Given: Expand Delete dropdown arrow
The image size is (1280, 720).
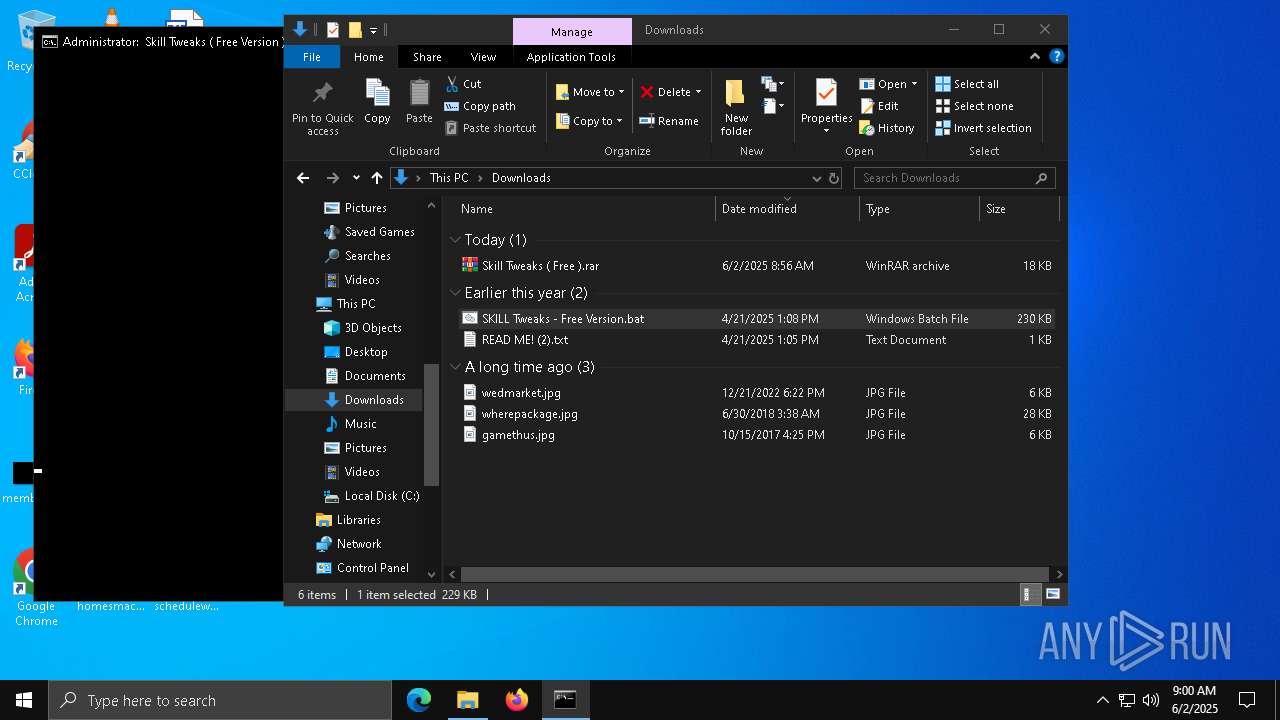Looking at the screenshot, I should pos(698,92).
